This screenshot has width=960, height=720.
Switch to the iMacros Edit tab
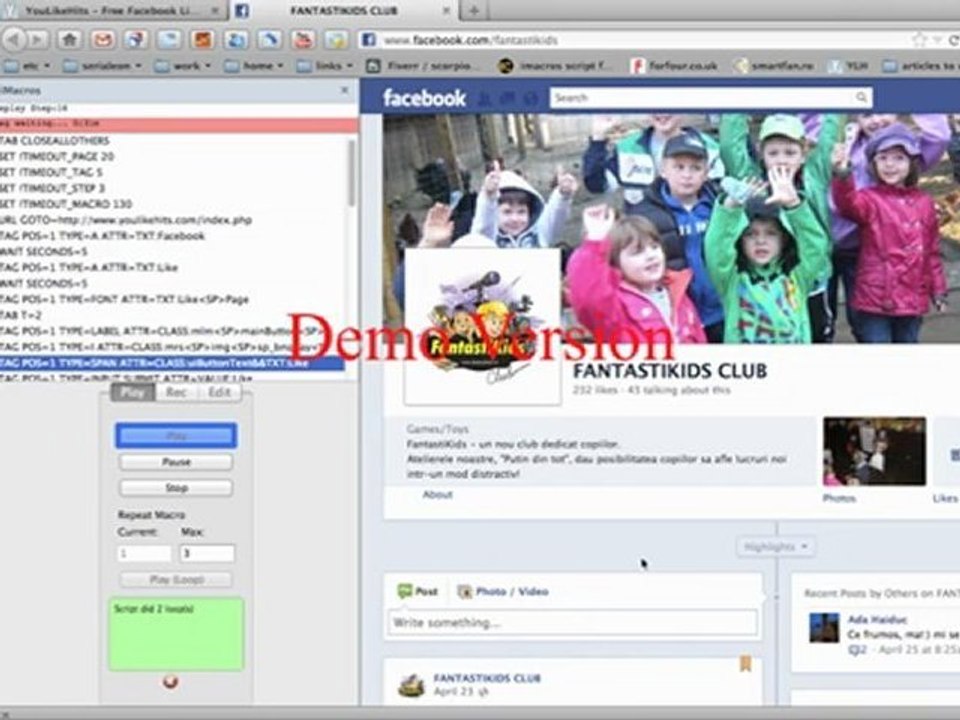tap(219, 392)
